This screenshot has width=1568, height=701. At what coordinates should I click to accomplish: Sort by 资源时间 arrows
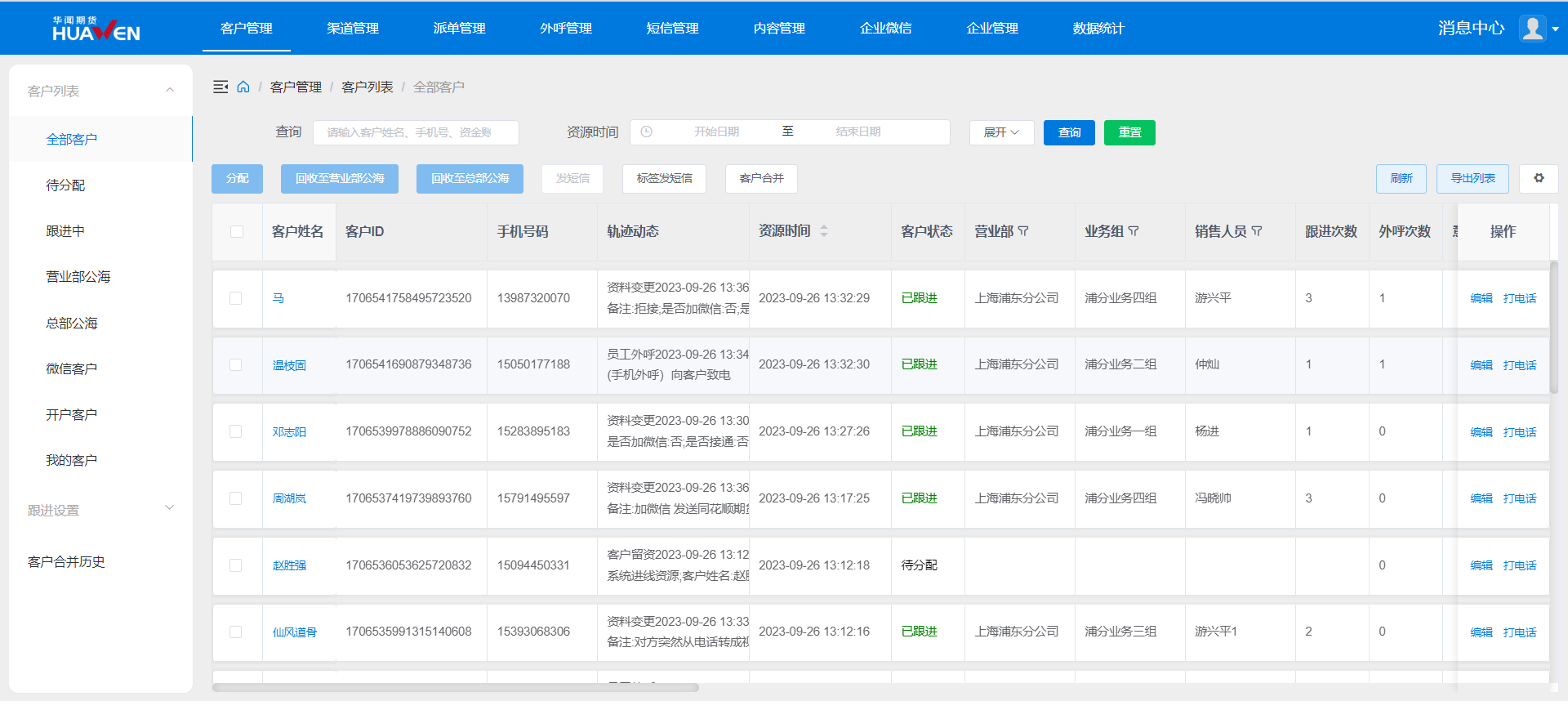824,231
